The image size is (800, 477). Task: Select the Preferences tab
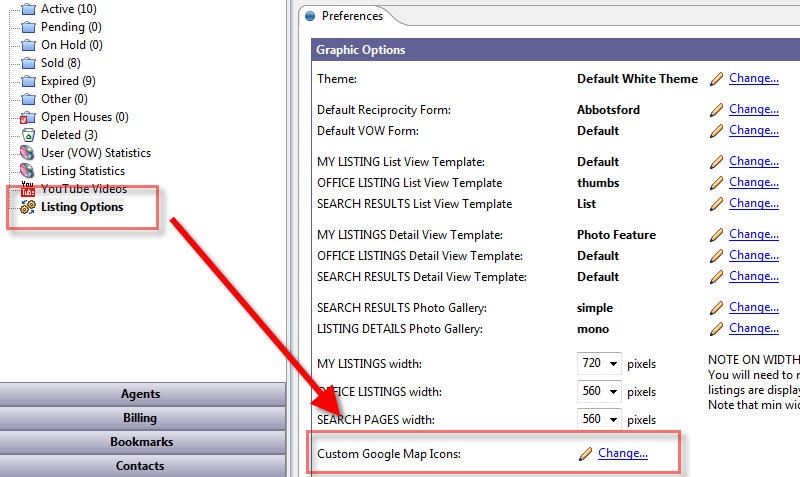coord(343,16)
